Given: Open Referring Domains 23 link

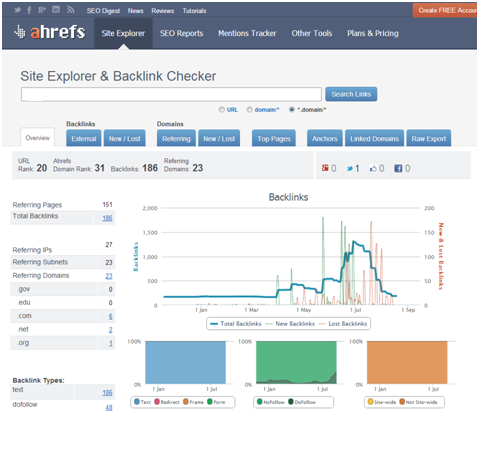Looking at the screenshot, I should [x=109, y=276].
